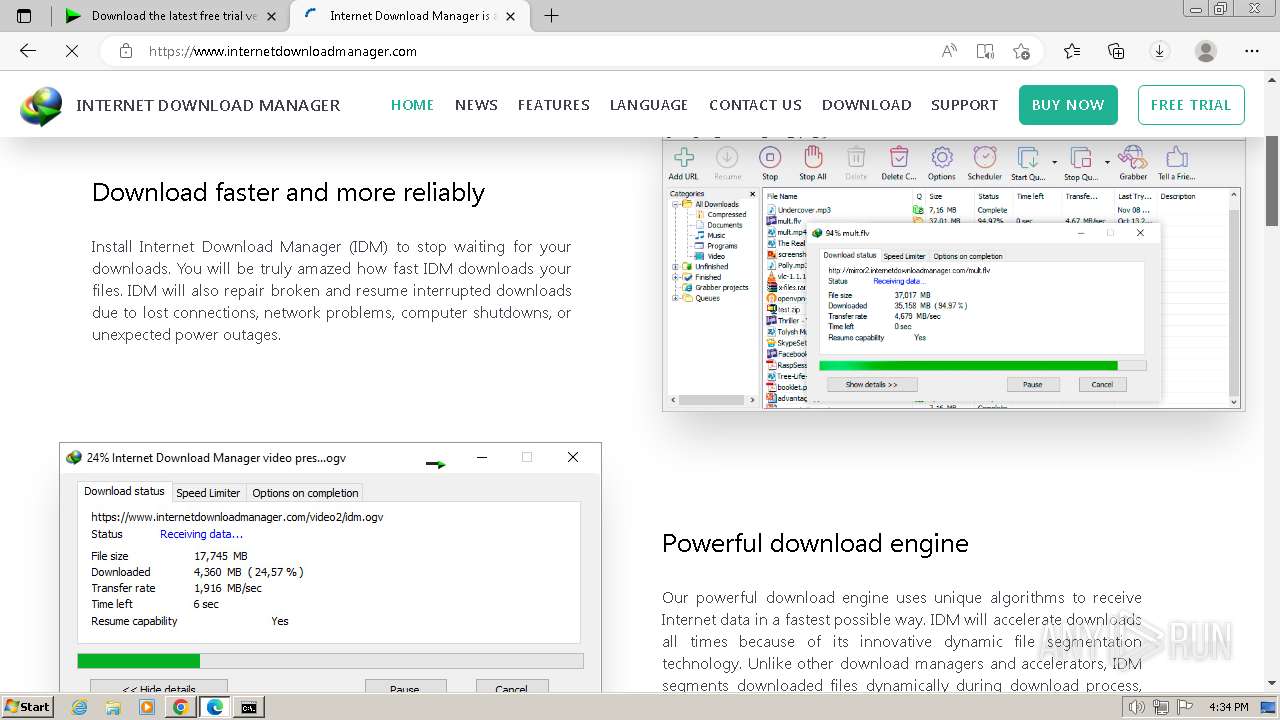This screenshot has height=720, width=1280.
Task: Click the INTERNET DOWNLOAD MANAGER site title
Action: click(x=208, y=105)
